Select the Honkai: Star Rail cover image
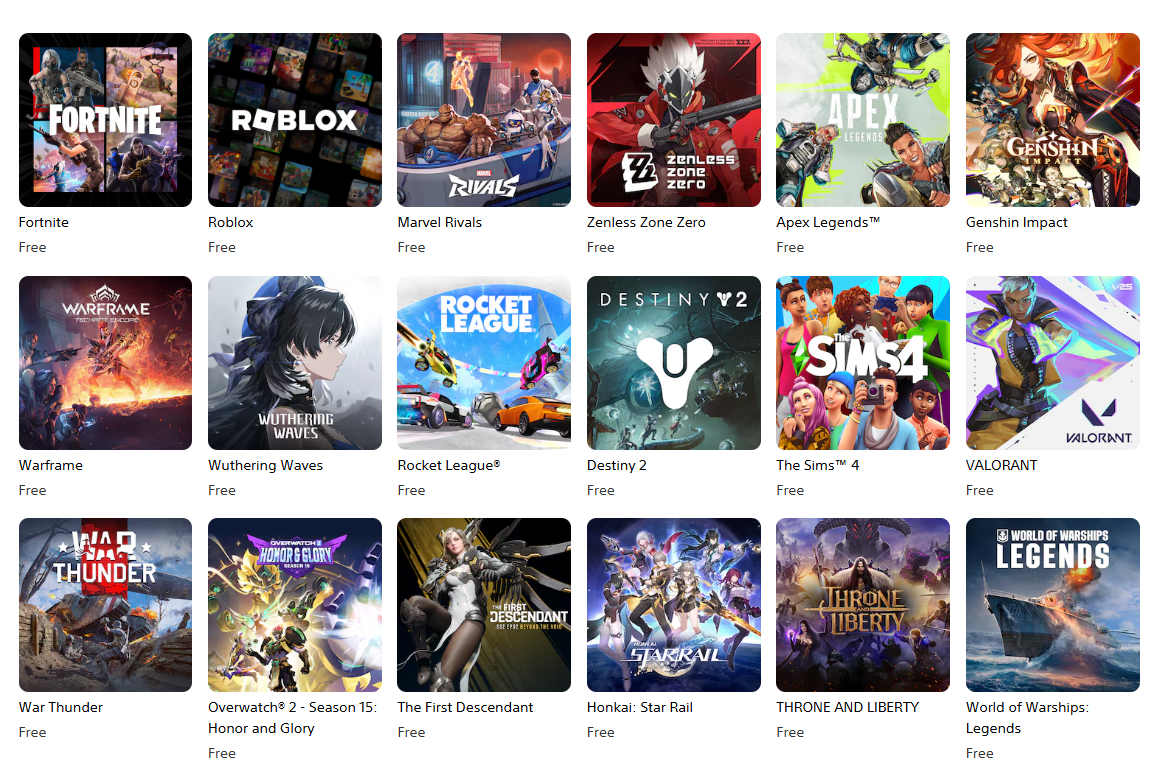Viewport: 1157px width, 760px height. pos(674,605)
